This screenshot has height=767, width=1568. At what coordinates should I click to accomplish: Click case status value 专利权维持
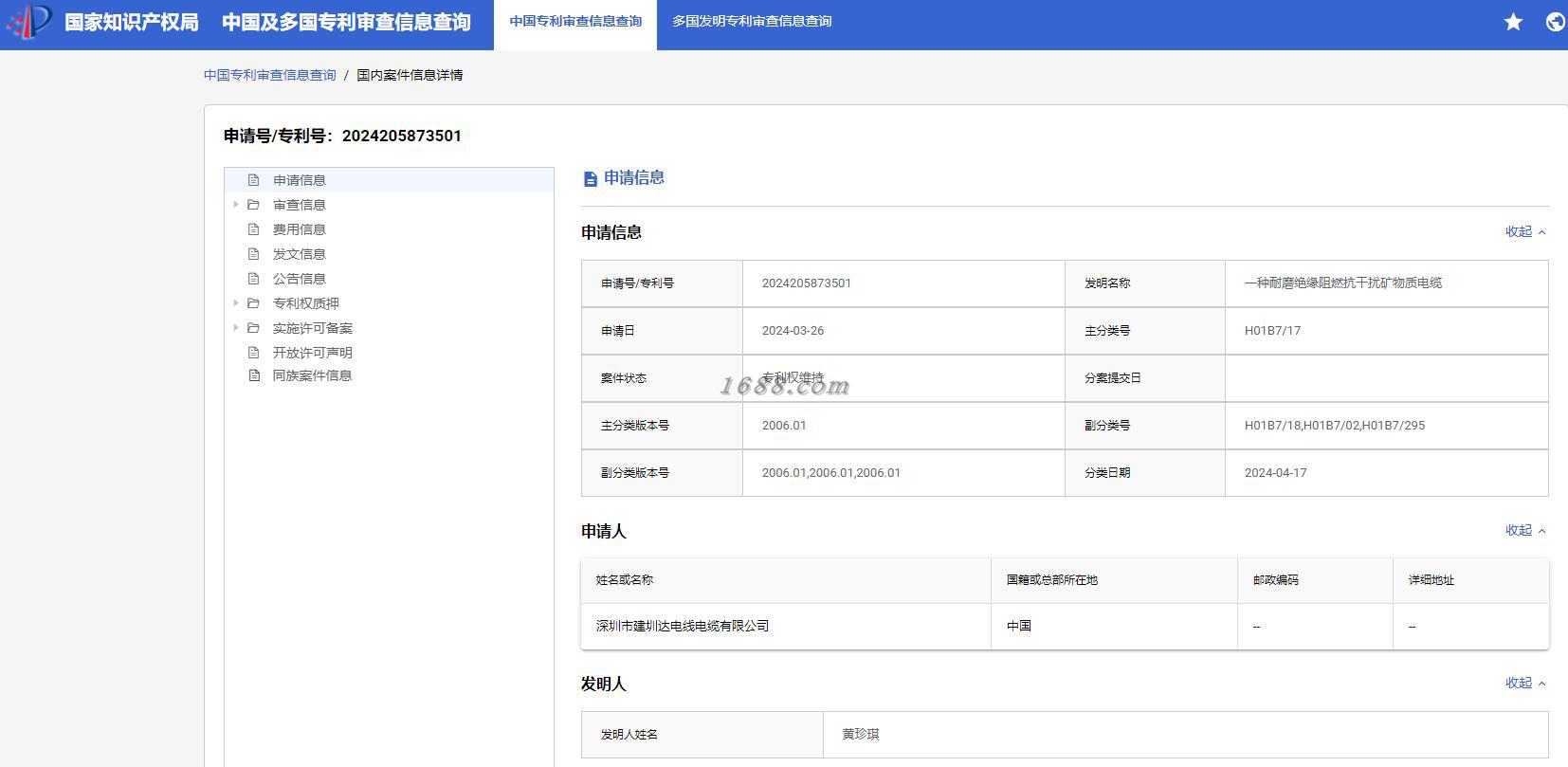click(793, 377)
